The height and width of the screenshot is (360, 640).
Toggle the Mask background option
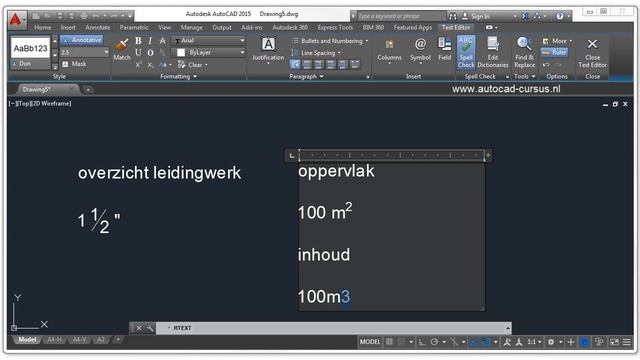[74, 64]
